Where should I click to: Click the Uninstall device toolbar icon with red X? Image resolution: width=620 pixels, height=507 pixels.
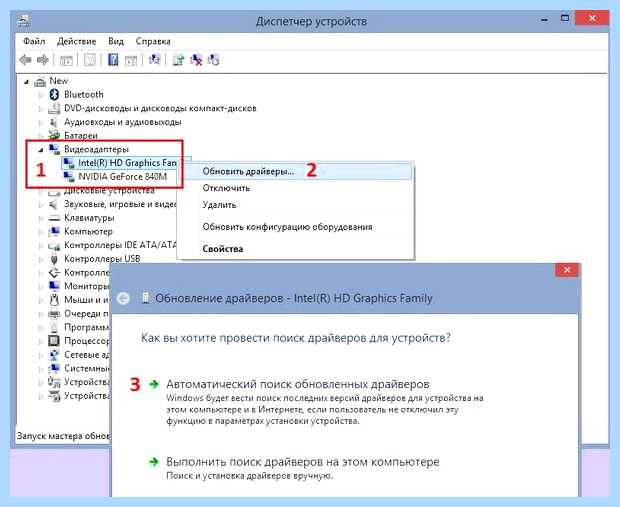[196, 60]
